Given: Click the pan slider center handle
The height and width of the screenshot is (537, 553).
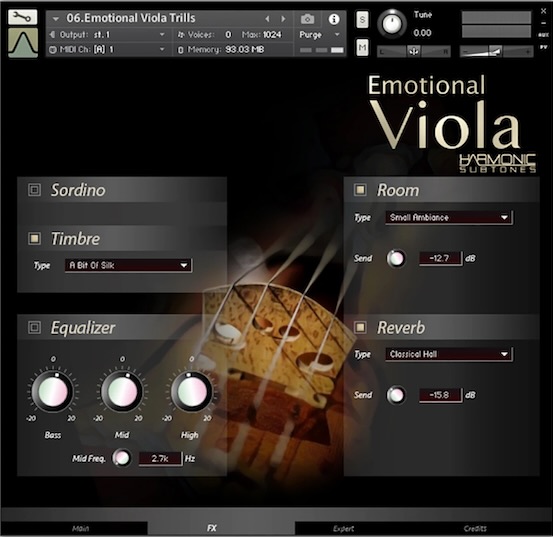Looking at the screenshot, I should [413, 51].
